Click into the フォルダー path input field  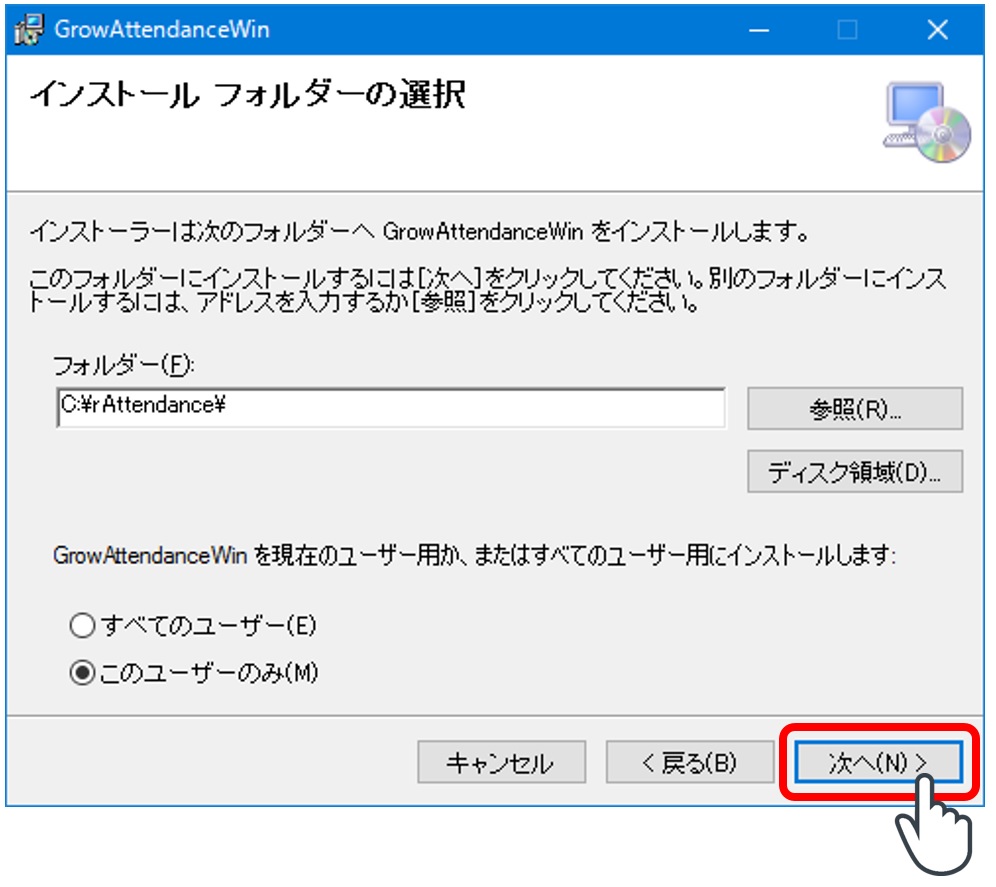point(390,408)
